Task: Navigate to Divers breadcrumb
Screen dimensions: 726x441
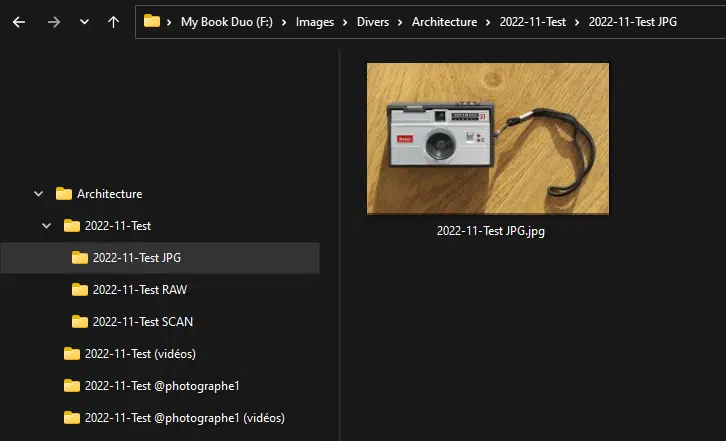Action: click(x=373, y=22)
